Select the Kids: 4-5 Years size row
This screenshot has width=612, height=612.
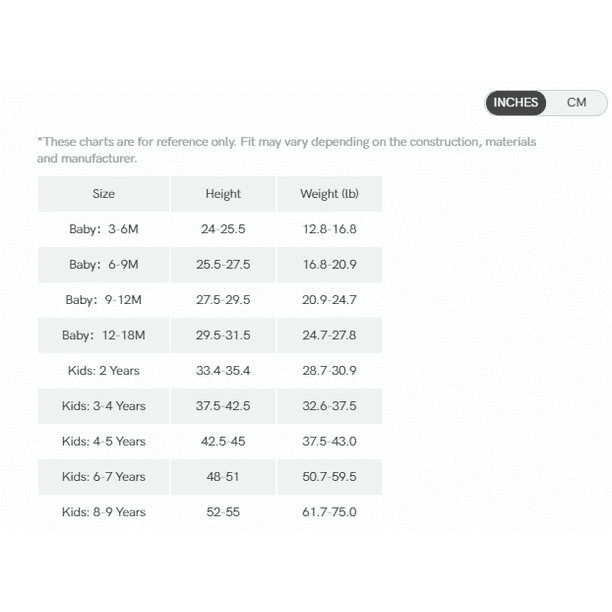210,441
